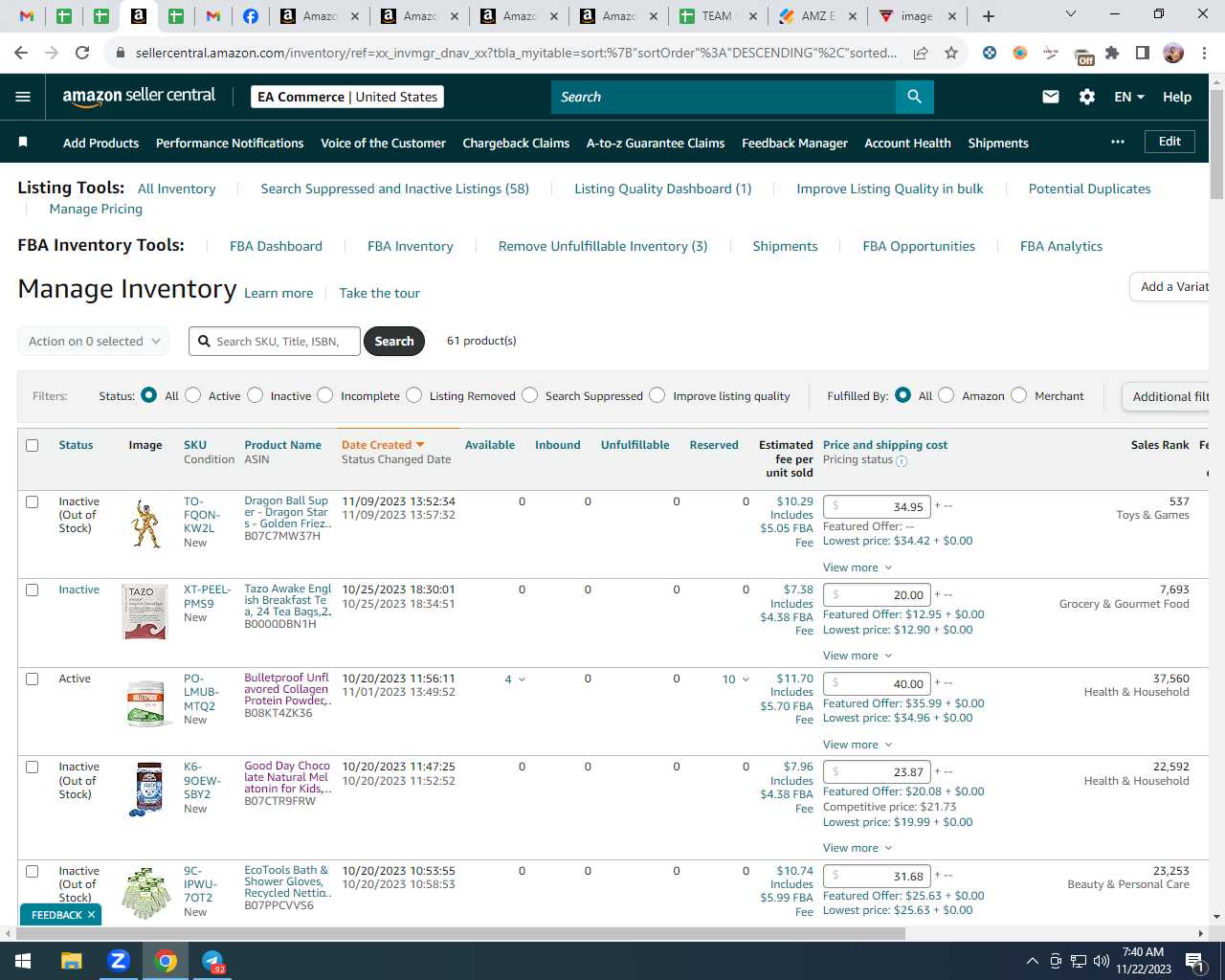Viewport: 1225px width, 980px height.
Task: Click the volume icon in system tray
Action: 1101,961
